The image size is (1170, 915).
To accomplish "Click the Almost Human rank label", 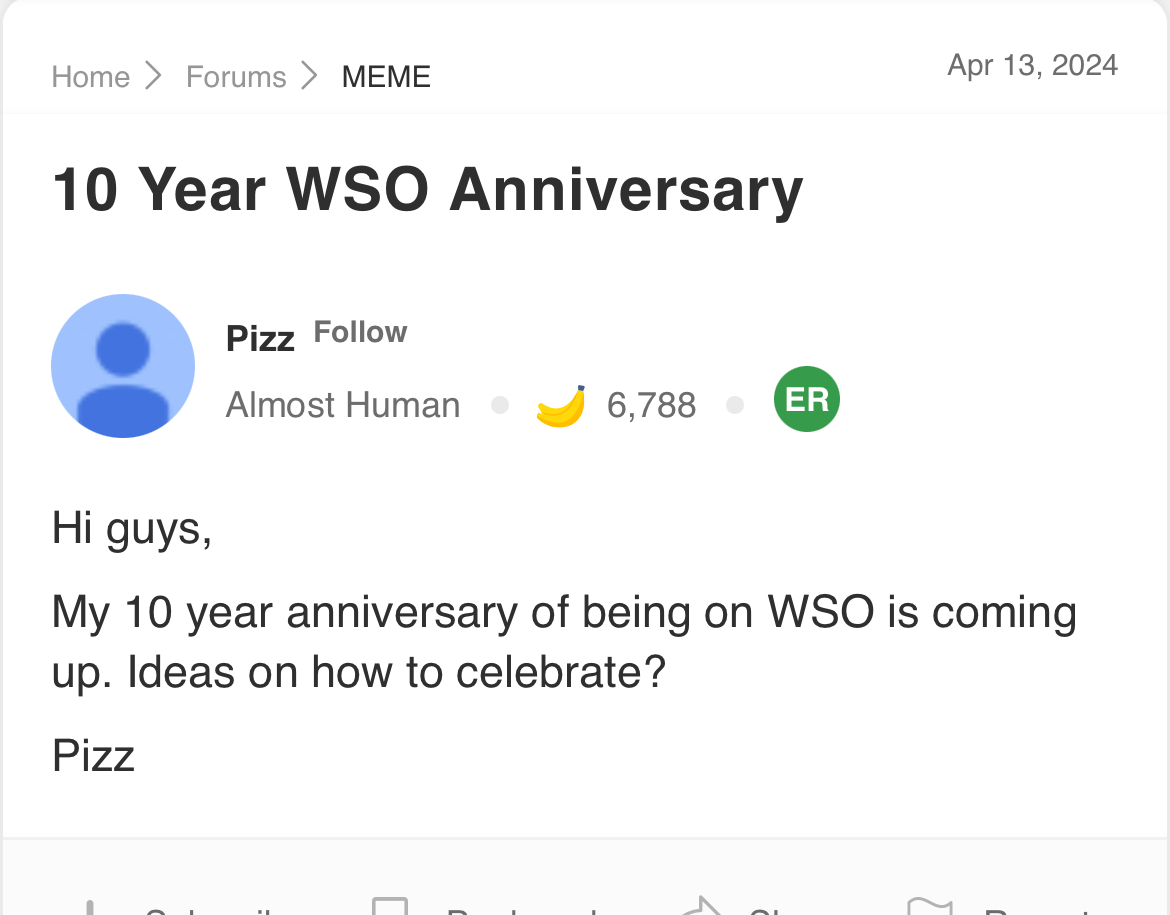I will coord(343,406).
